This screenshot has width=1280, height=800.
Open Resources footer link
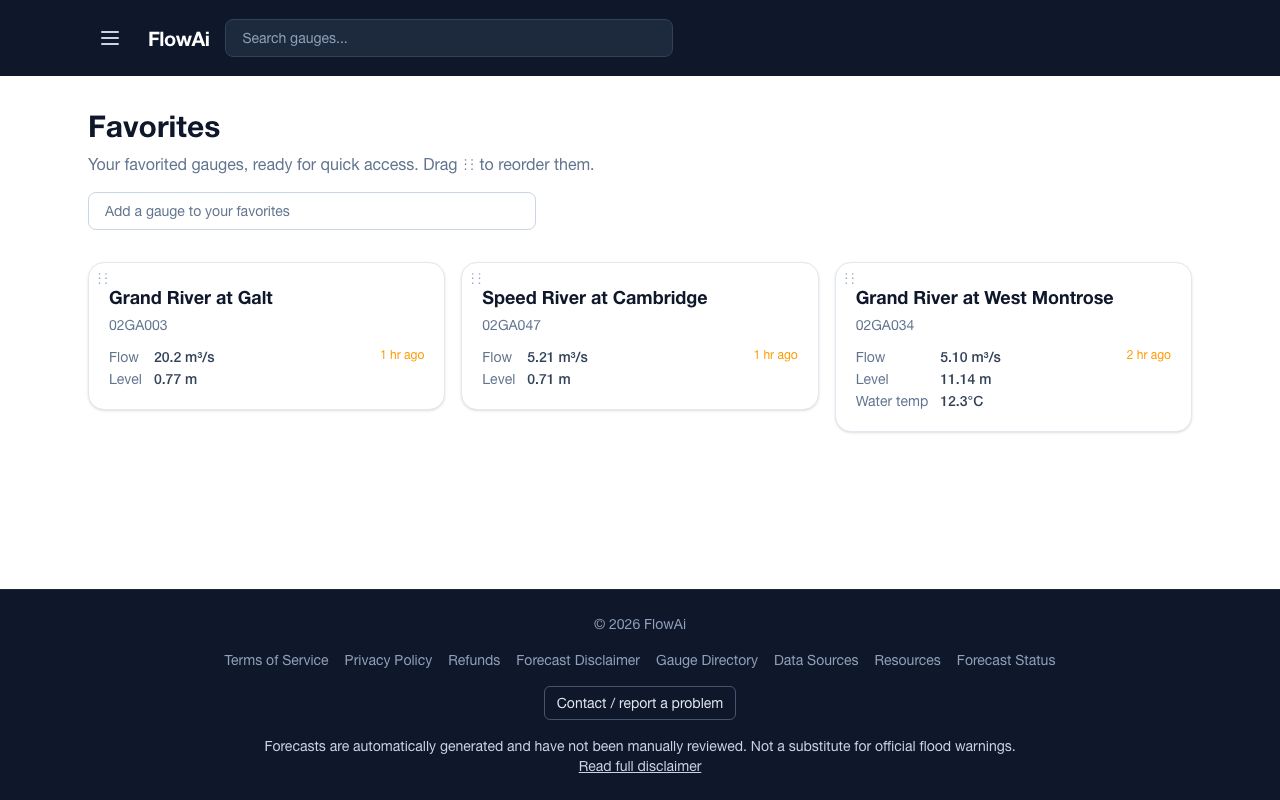pyautogui.click(x=907, y=660)
